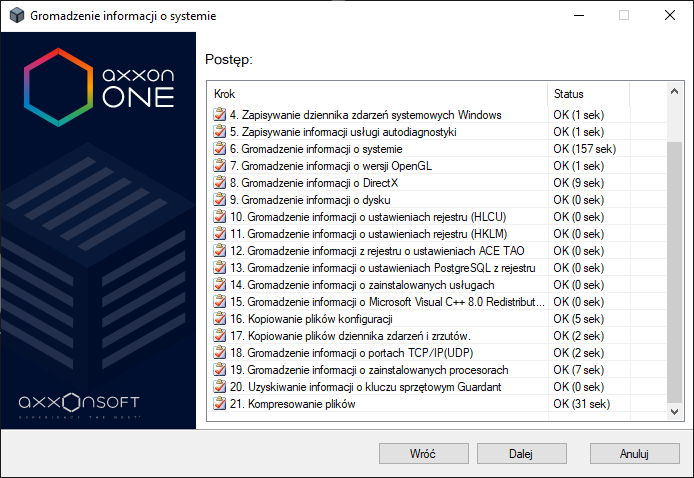694x478 pixels.
Task: Click the icon beside step 14 zainstalowanych usługach
Action: [x=219, y=285]
